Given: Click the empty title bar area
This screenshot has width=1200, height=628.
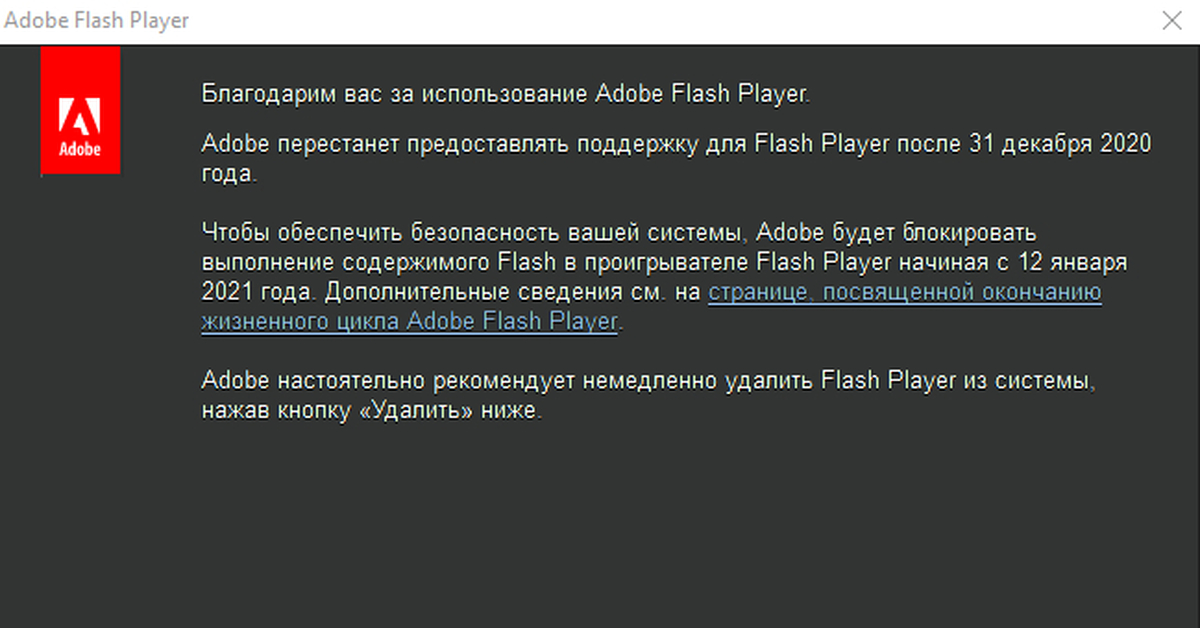Looking at the screenshot, I should (x=650, y=21).
